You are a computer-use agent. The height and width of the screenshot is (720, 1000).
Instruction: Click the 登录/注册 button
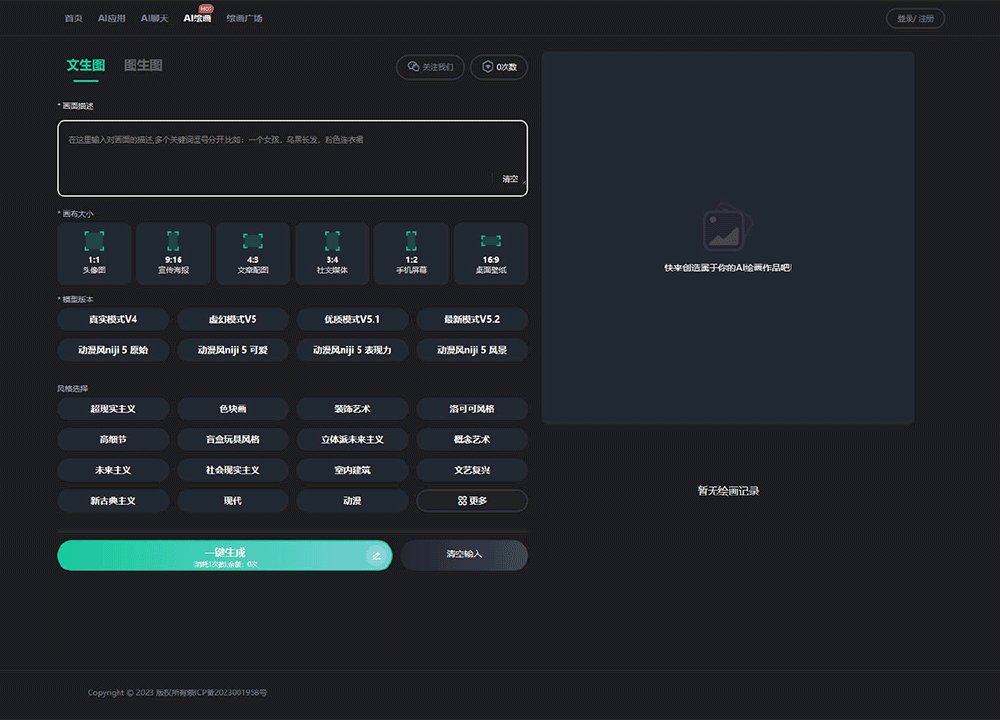[x=915, y=18]
